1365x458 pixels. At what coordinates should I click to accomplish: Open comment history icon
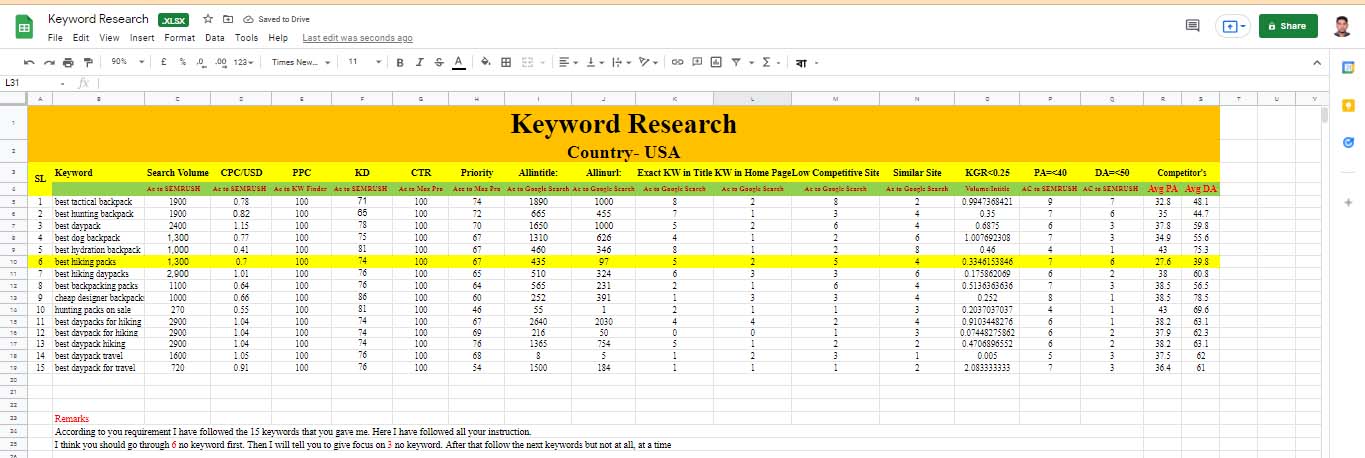tap(1191, 26)
